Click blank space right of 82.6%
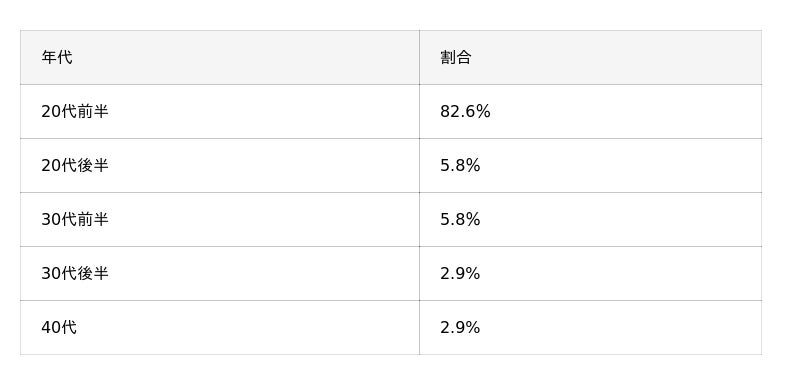Image resolution: width=800 pixels, height=385 pixels. coord(625,112)
